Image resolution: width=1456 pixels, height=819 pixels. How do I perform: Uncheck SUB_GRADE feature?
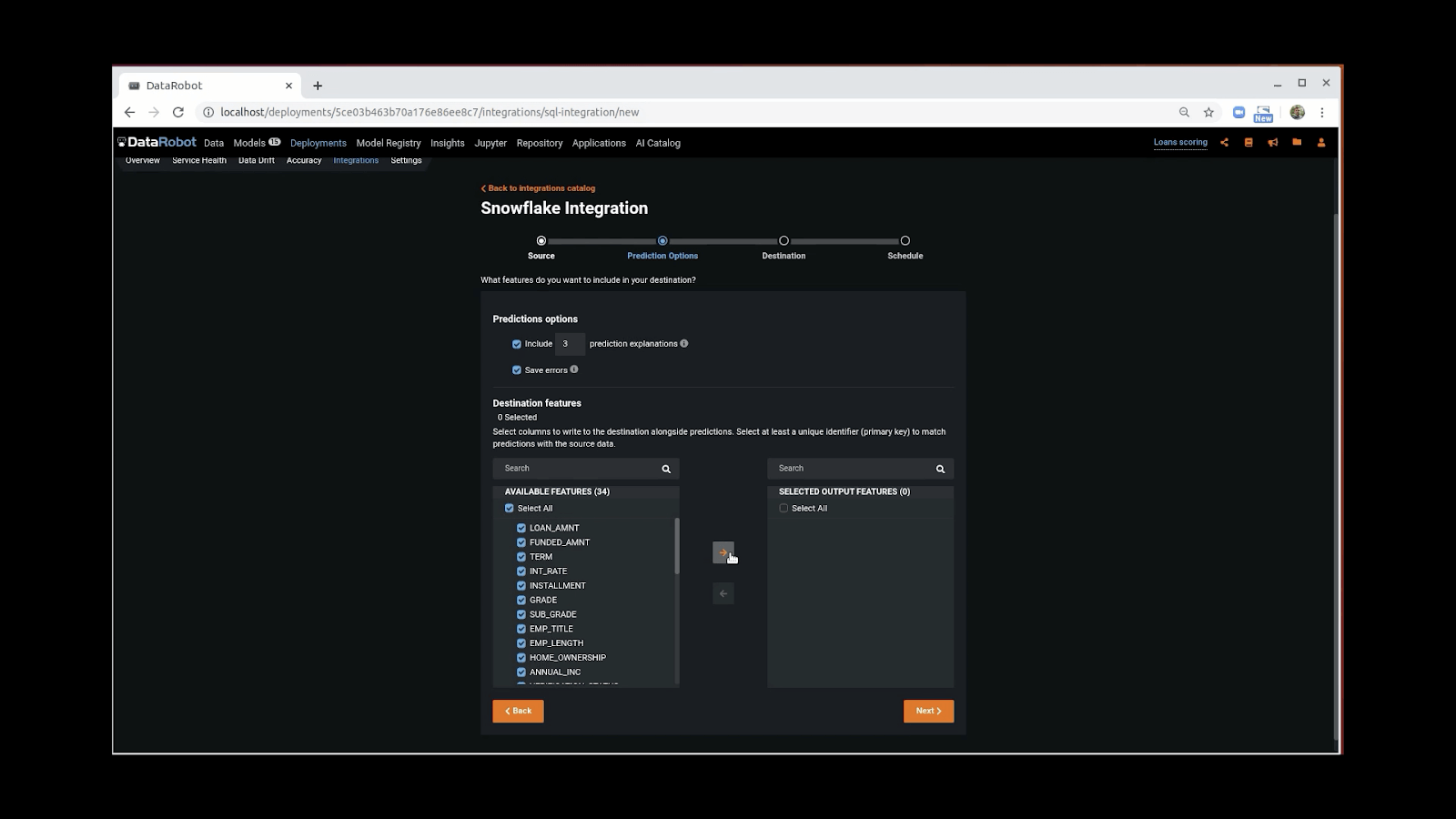(x=521, y=614)
